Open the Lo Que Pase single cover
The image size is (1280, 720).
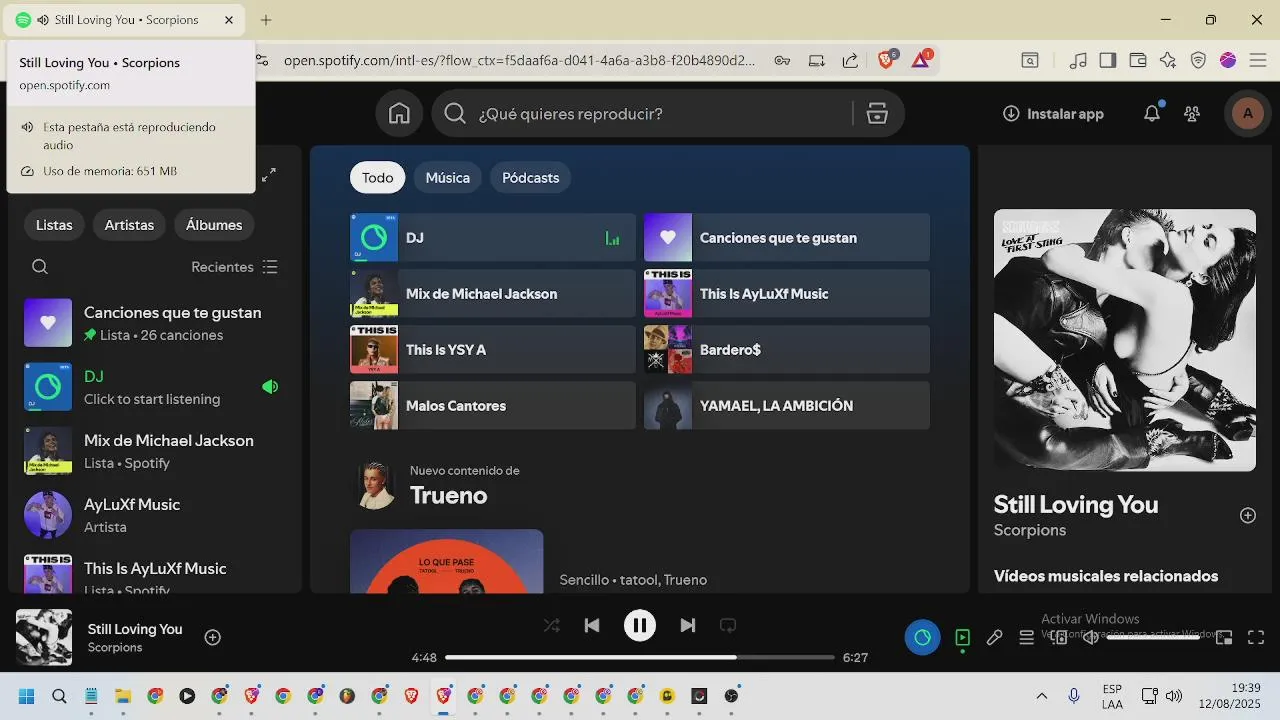[x=447, y=561]
